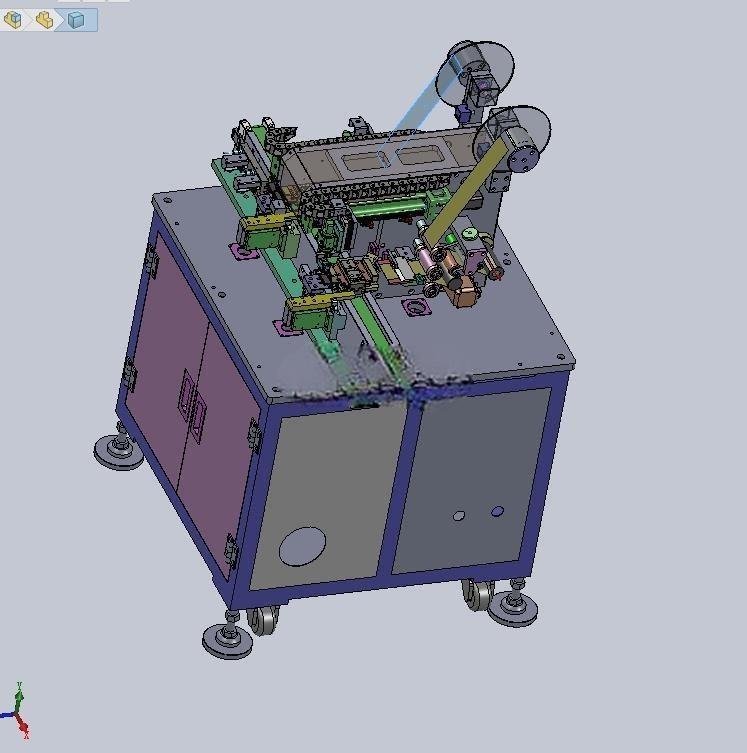Select the door handle on purple door
The height and width of the screenshot is (753, 747).
(x=192, y=406)
